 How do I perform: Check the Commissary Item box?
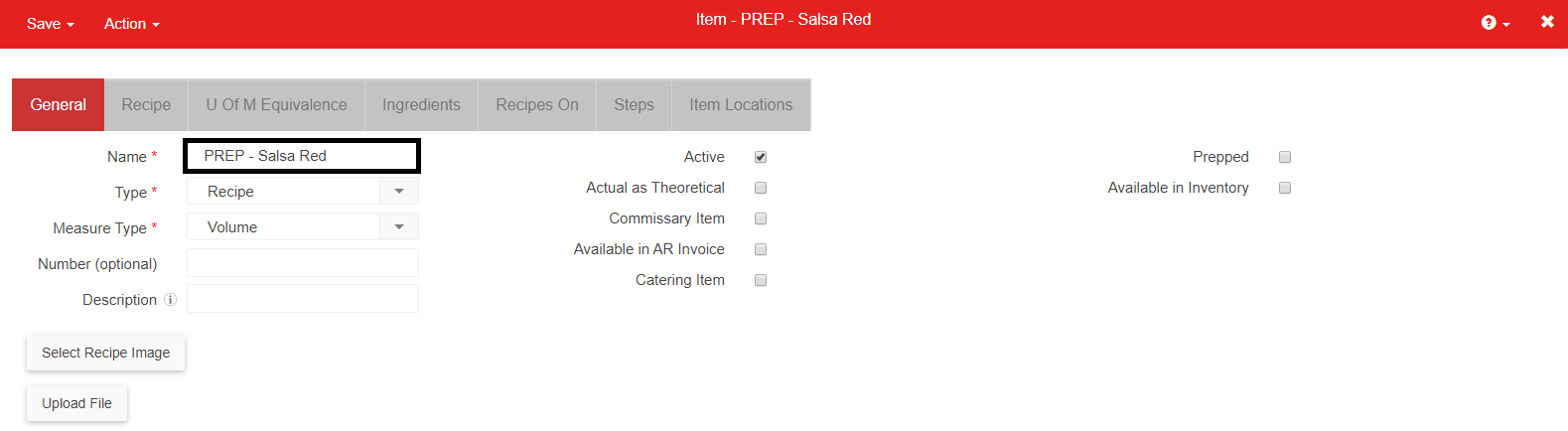(761, 218)
